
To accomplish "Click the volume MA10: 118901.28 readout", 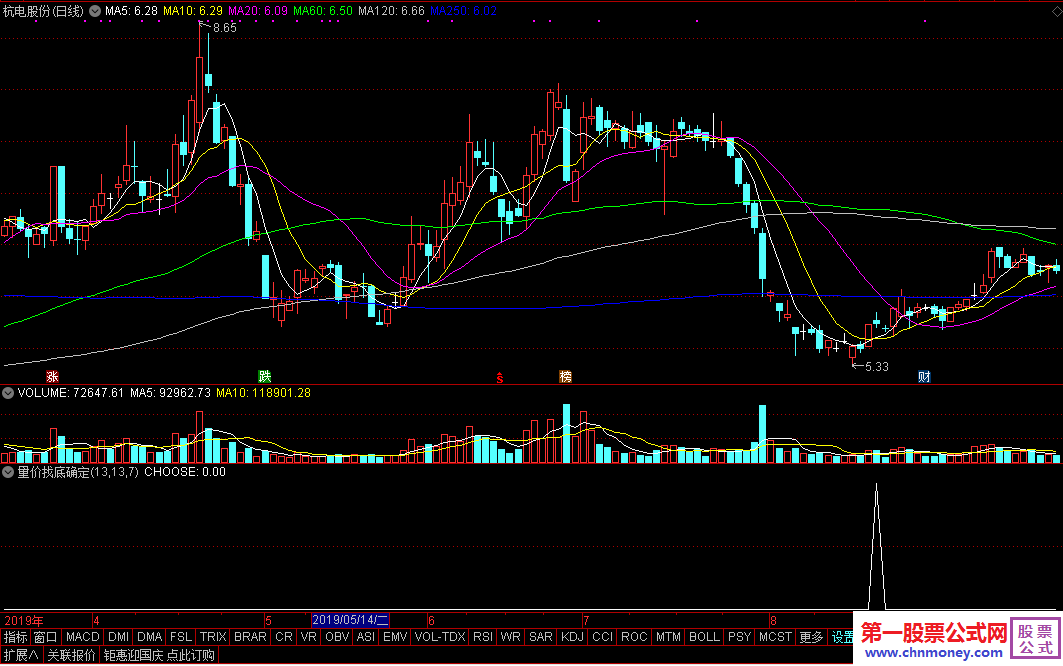I will tap(264, 393).
